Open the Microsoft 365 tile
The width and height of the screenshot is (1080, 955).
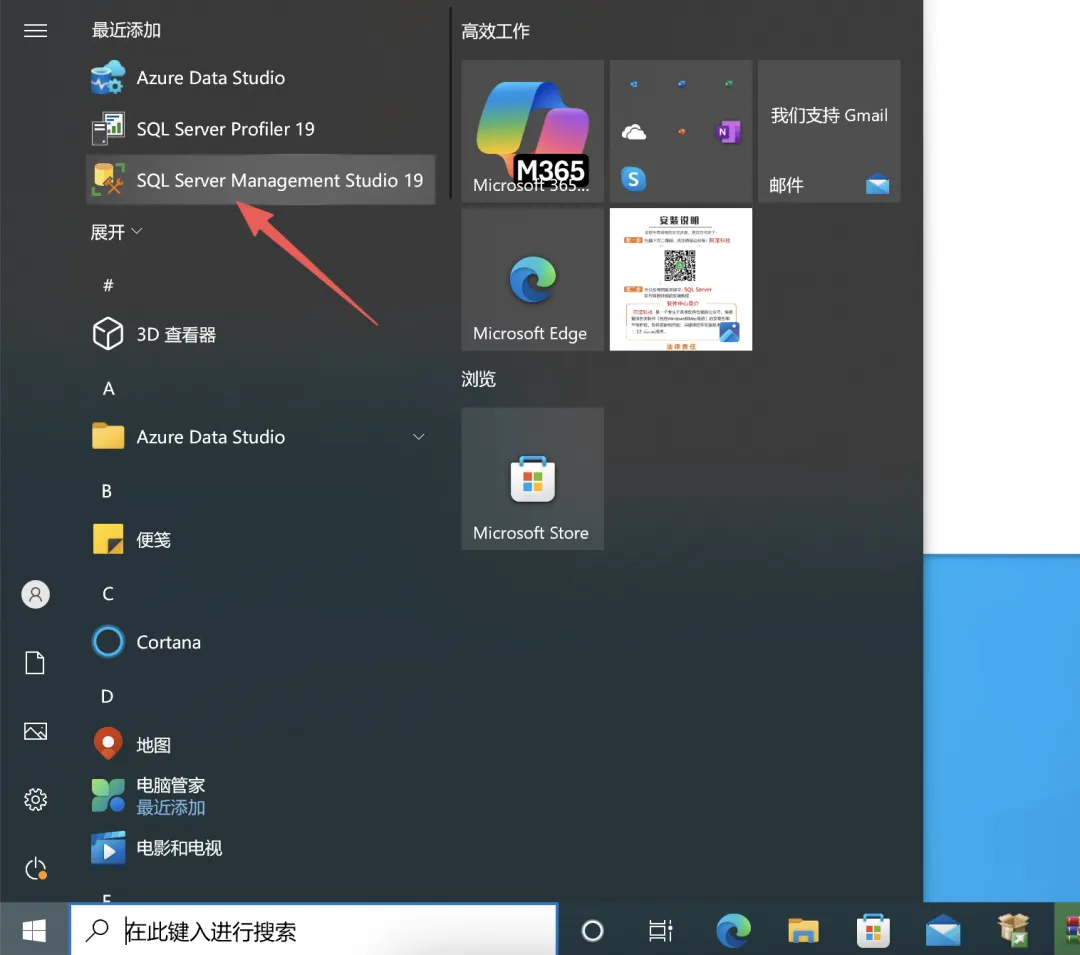[x=532, y=131]
